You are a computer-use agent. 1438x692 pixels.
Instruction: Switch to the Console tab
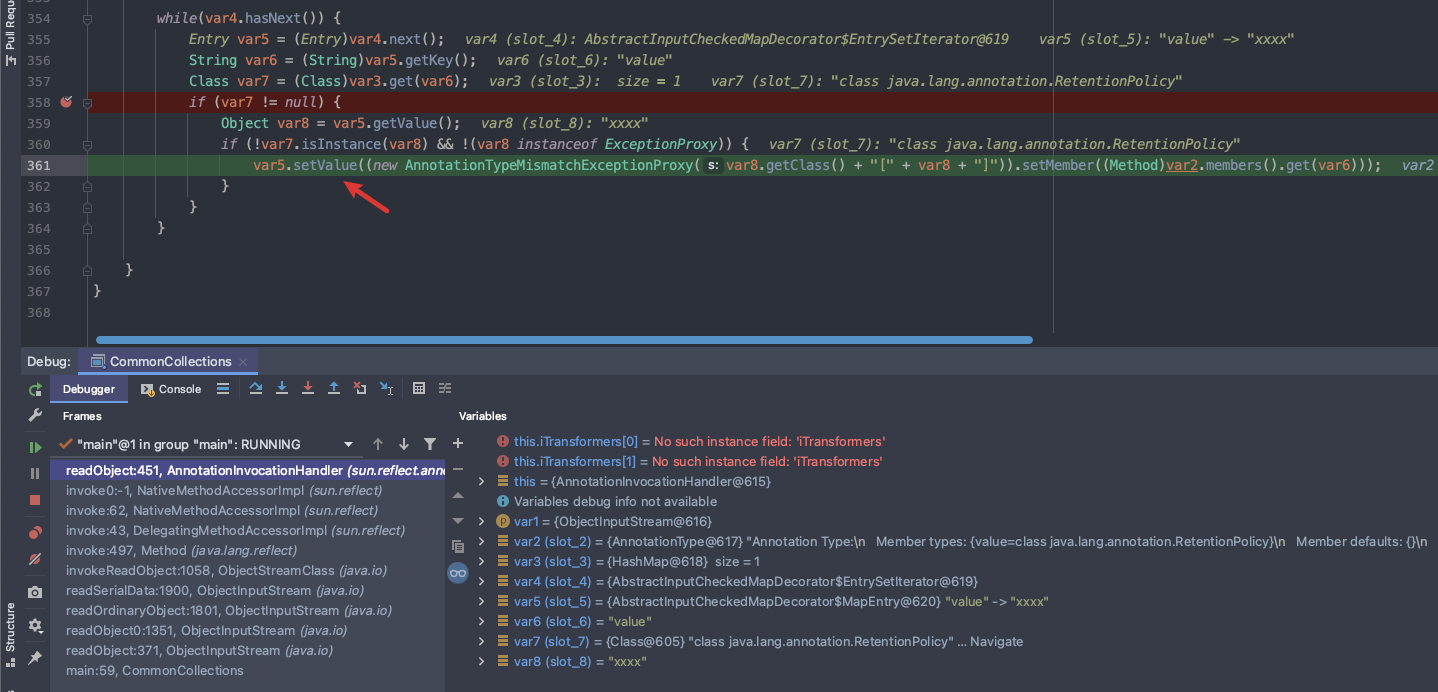[171, 389]
